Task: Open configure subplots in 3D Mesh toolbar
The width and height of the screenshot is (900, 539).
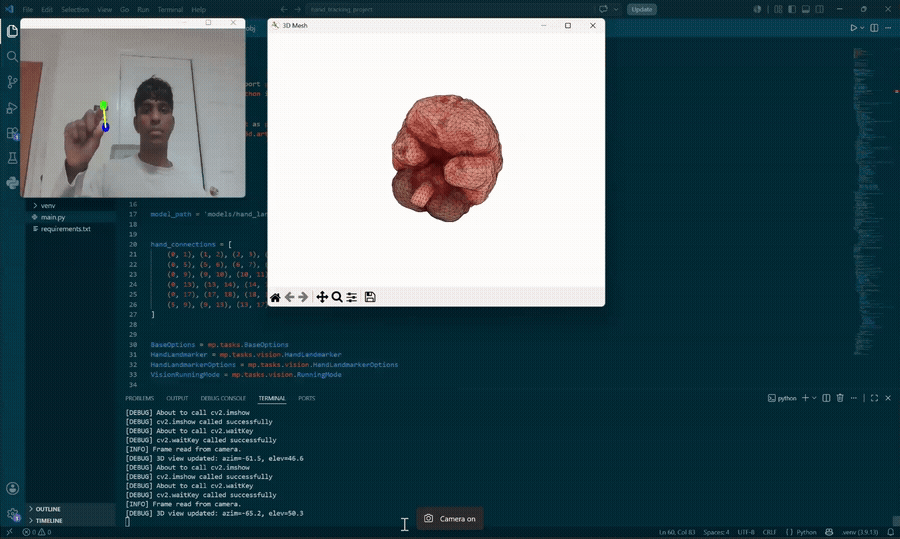Action: coord(352,297)
